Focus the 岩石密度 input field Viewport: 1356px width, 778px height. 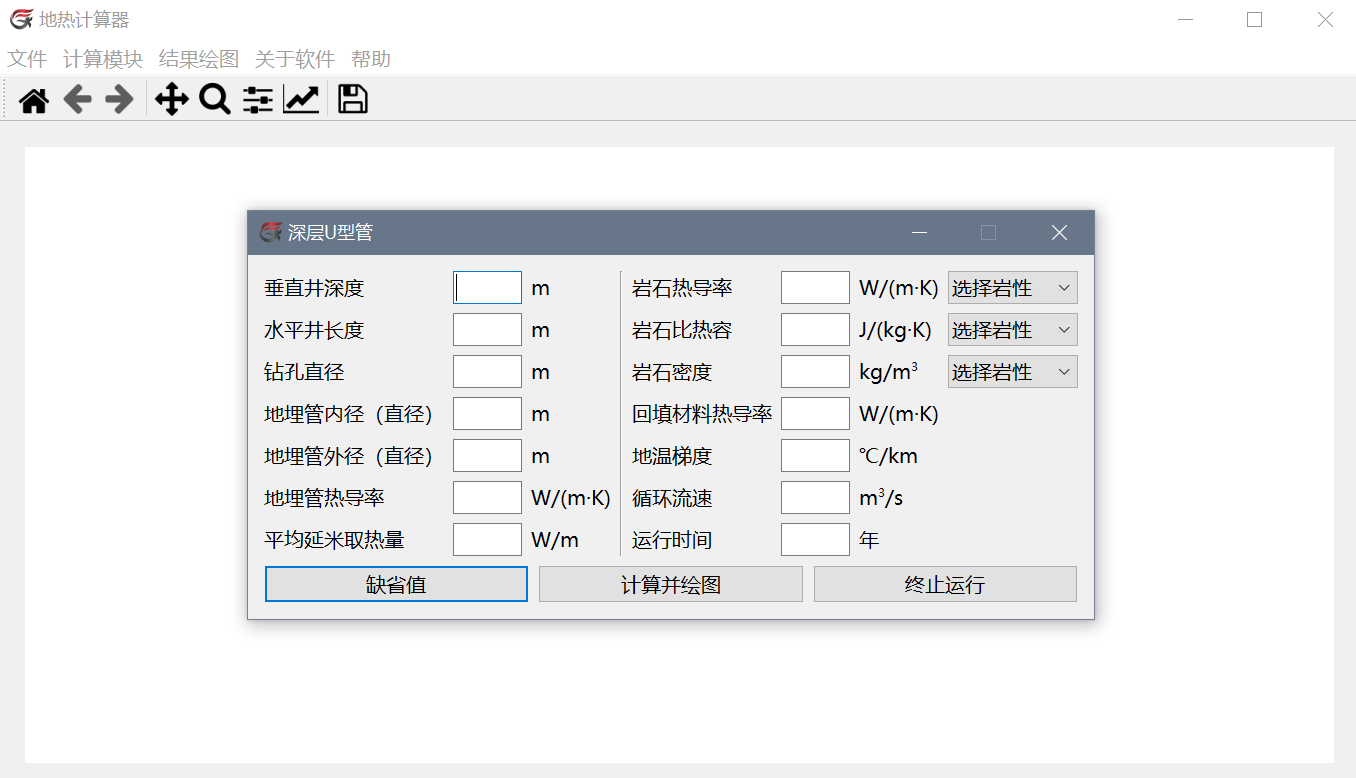[815, 372]
